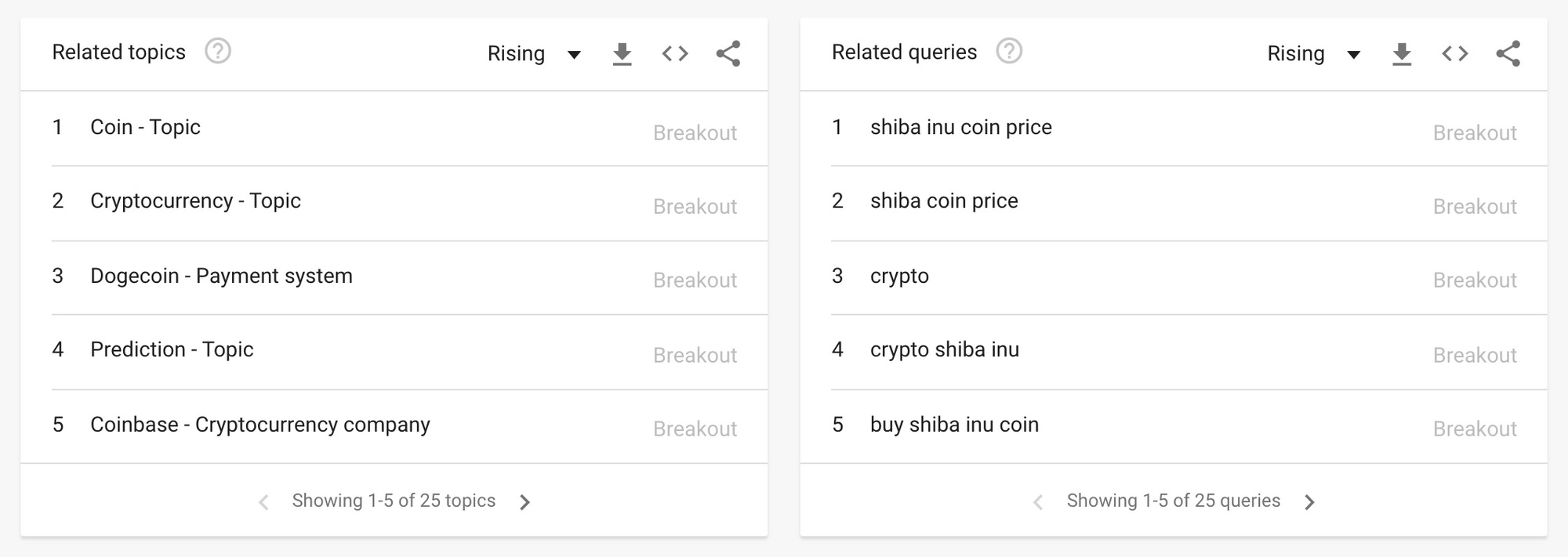Open help tooltip for Related queries

click(x=1009, y=52)
